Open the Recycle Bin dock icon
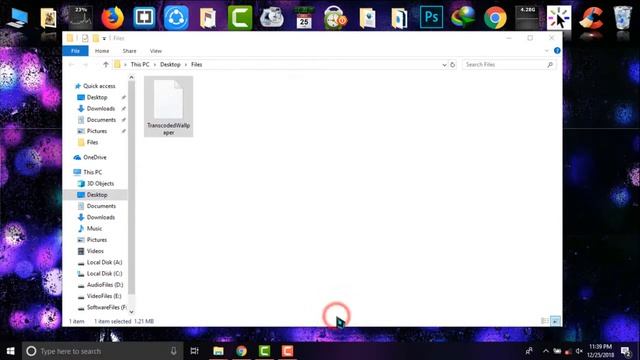Image resolution: width=640 pixels, height=360 pixels. pyautogui.click(x=622, y=18)
